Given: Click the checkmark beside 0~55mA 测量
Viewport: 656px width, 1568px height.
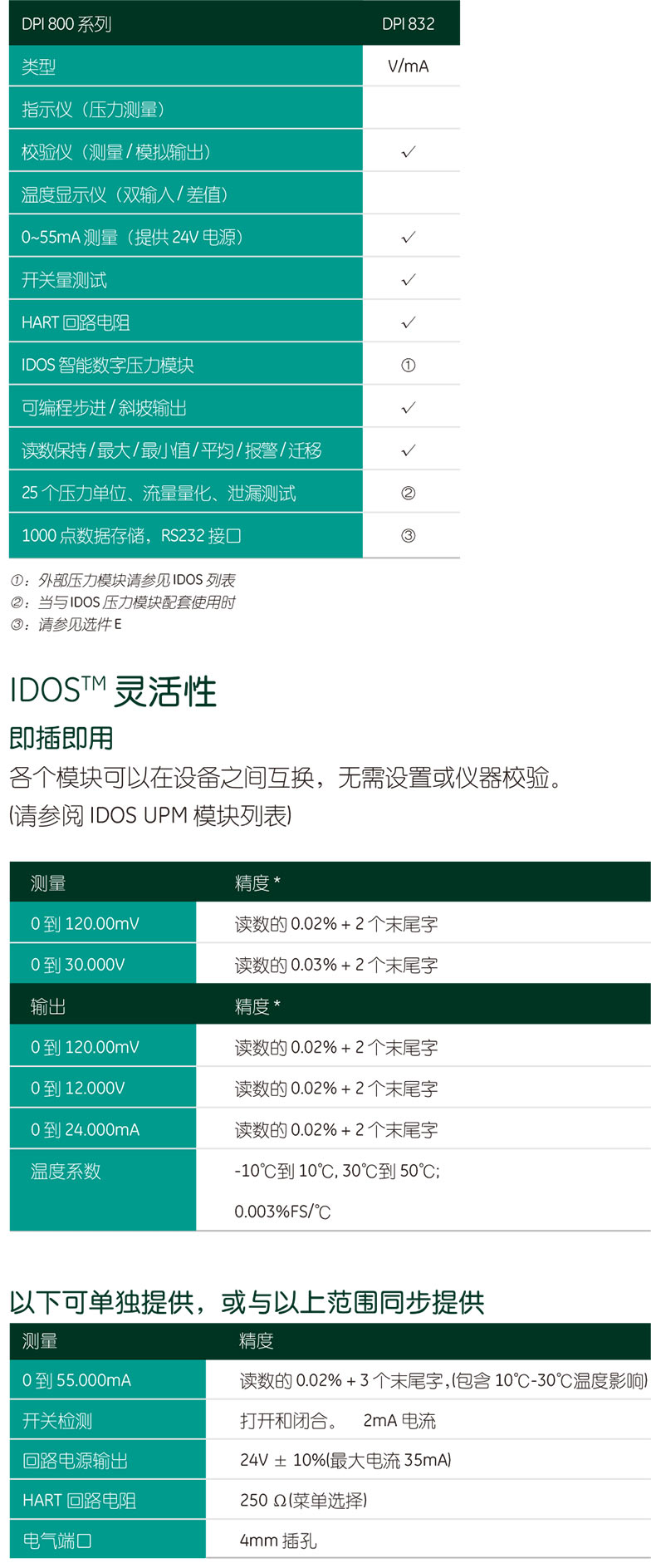Looking at the screenshot, I should (408, 238).
